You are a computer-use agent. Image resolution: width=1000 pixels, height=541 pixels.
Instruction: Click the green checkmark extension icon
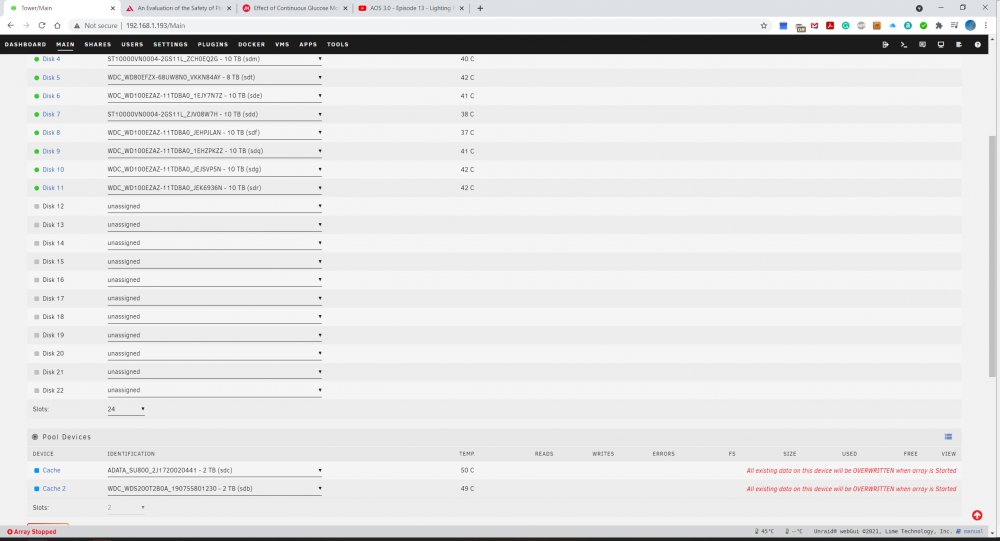[923, 26]
